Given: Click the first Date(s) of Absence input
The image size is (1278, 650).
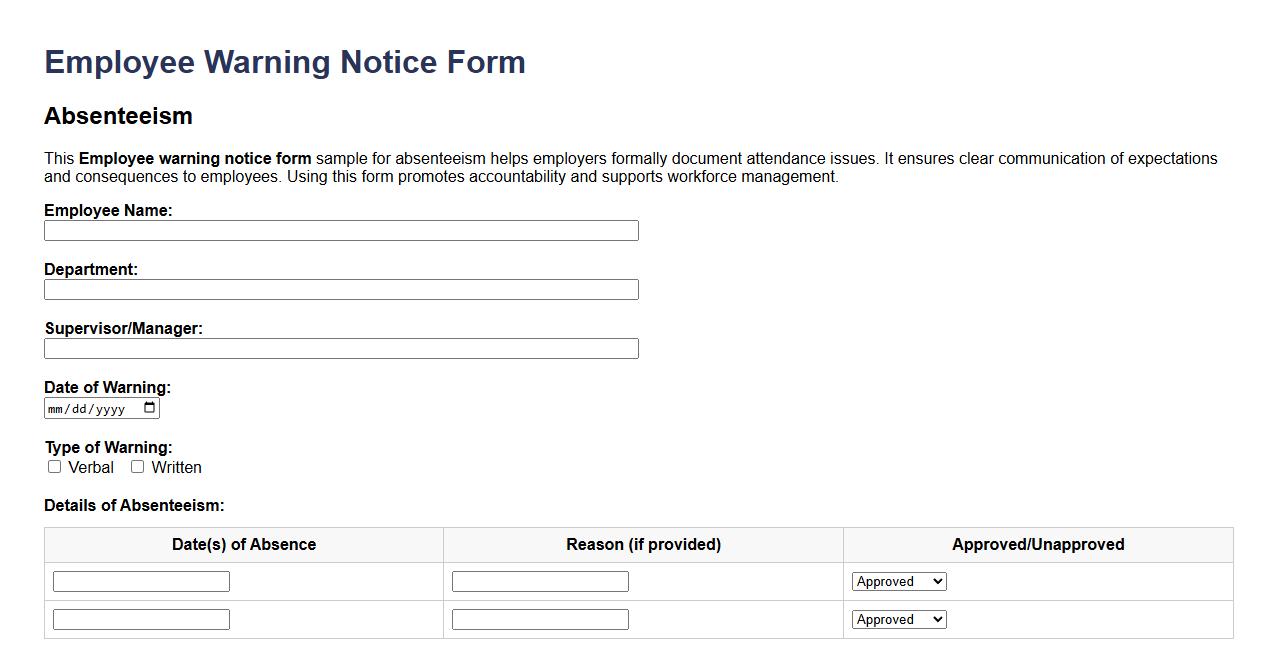Looking at the screenshot, I should 140,581.
